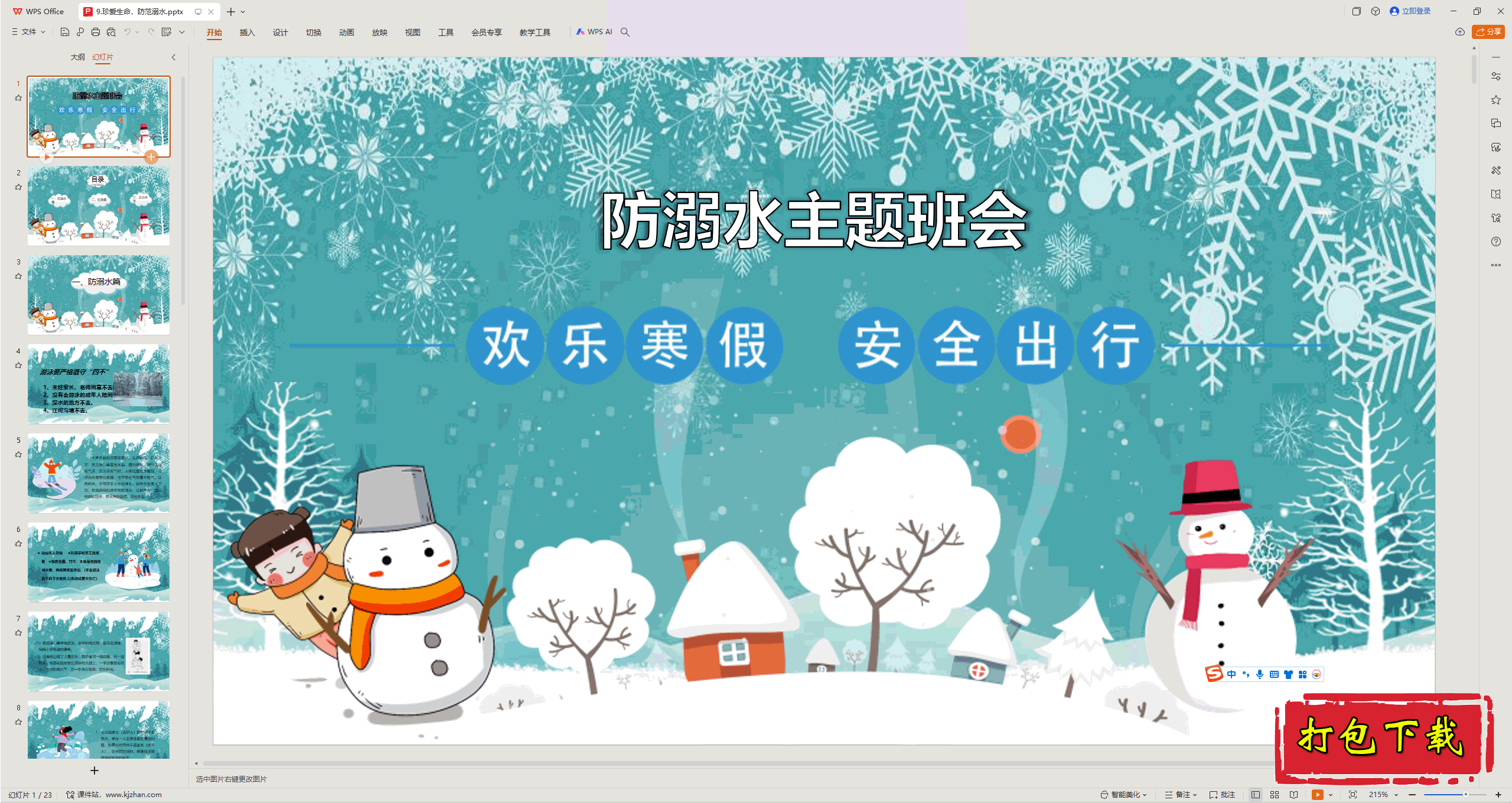Image resolution: width=1512 pixels, height=803 pixels.
Task: Open WPS AI assistant
Action: (594, 32)
